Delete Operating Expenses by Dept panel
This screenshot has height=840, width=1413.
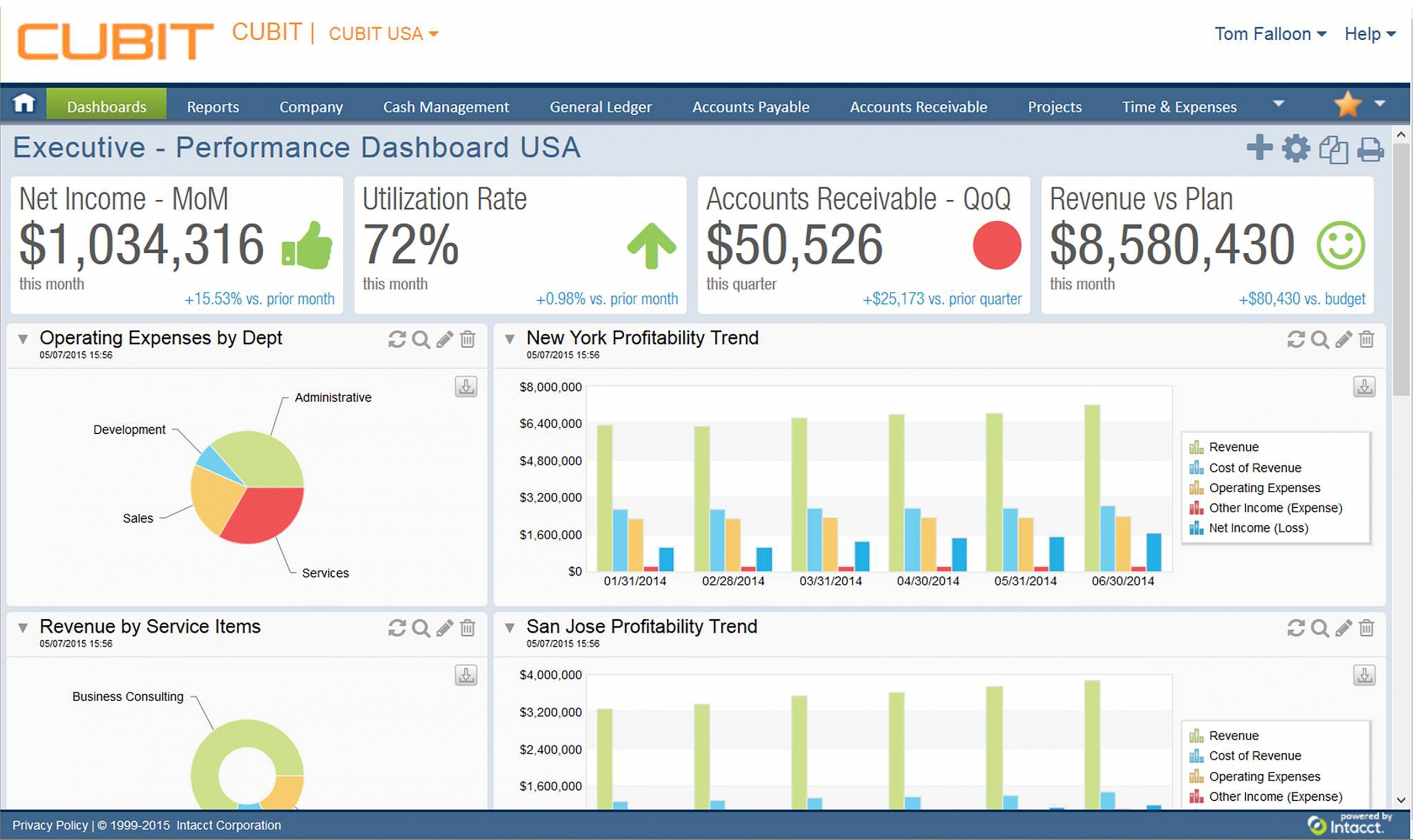468,339
